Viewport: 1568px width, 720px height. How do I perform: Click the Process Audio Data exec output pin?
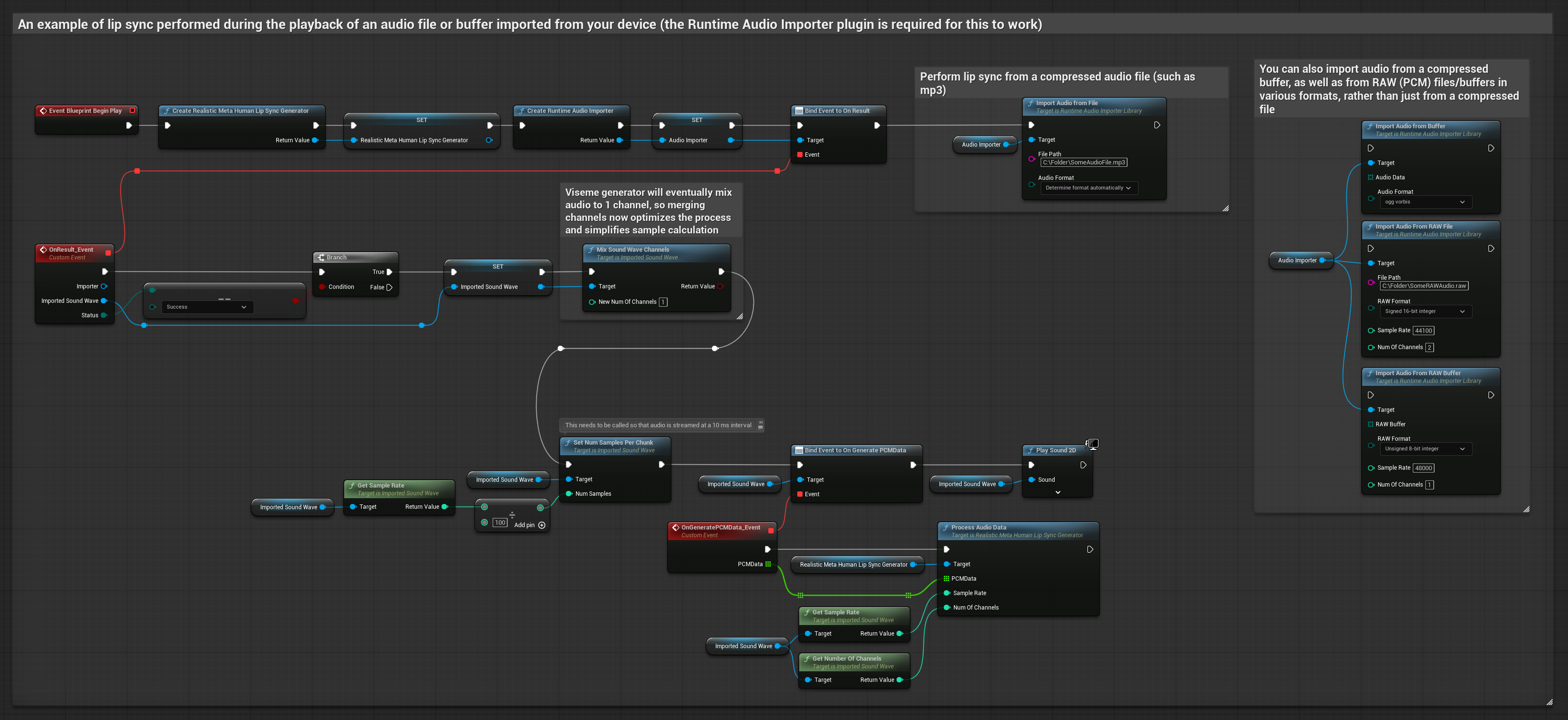tap(1089, 549)
